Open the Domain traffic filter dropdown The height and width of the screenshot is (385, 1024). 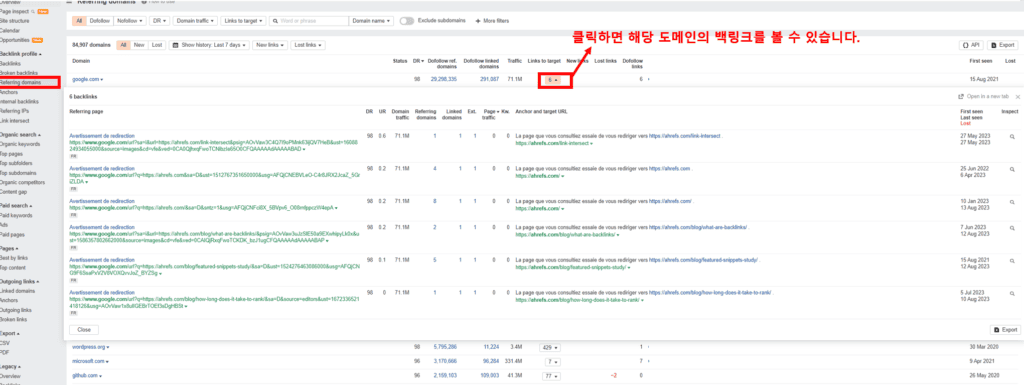click(195, 21)
